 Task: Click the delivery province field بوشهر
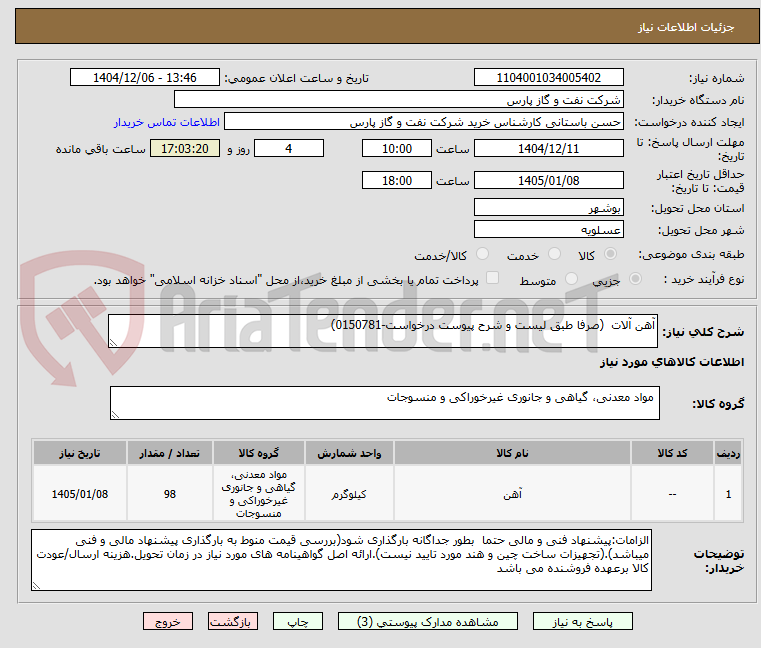point(548,208)
